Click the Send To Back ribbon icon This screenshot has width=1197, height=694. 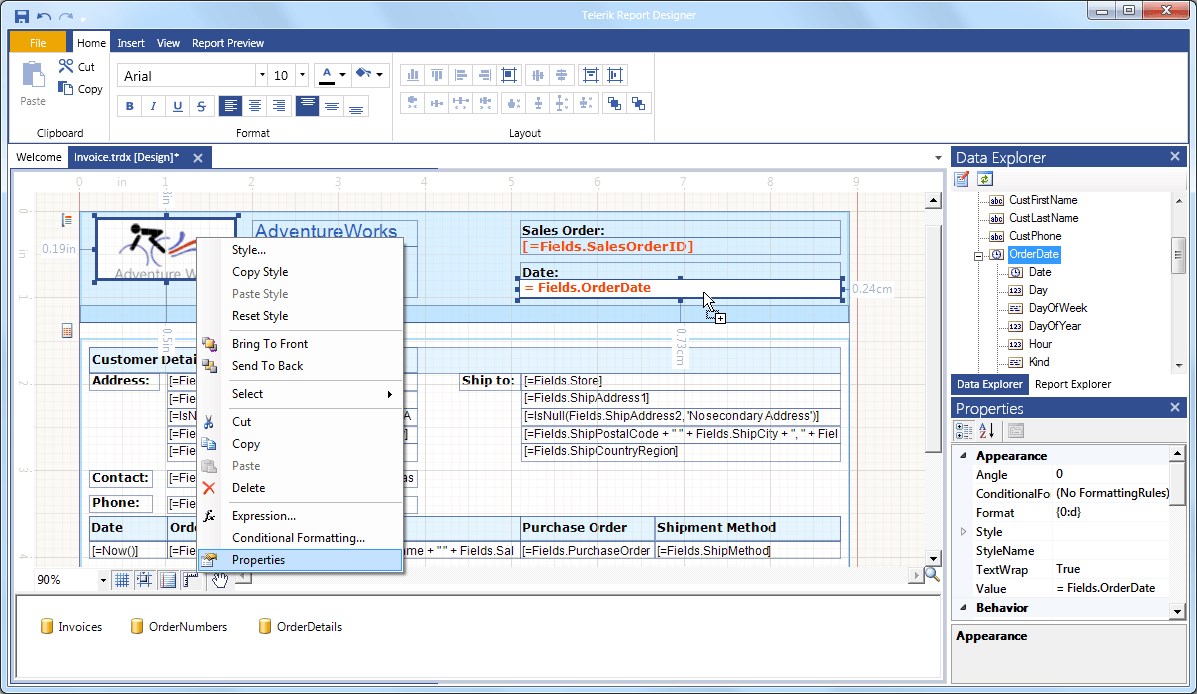[x=638, y=103]
